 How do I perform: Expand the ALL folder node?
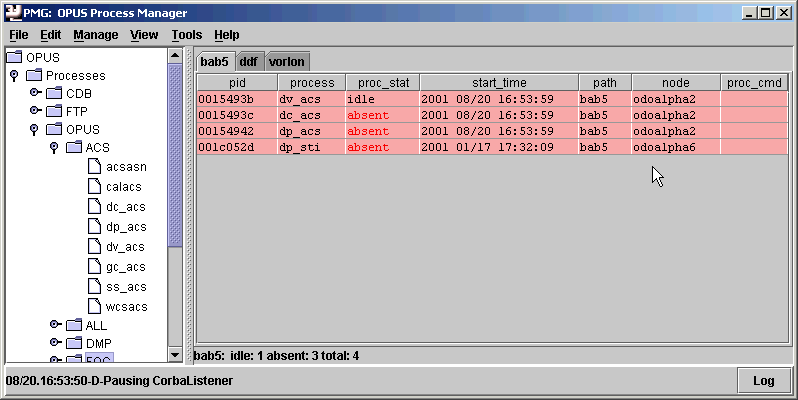click(54, 325)
